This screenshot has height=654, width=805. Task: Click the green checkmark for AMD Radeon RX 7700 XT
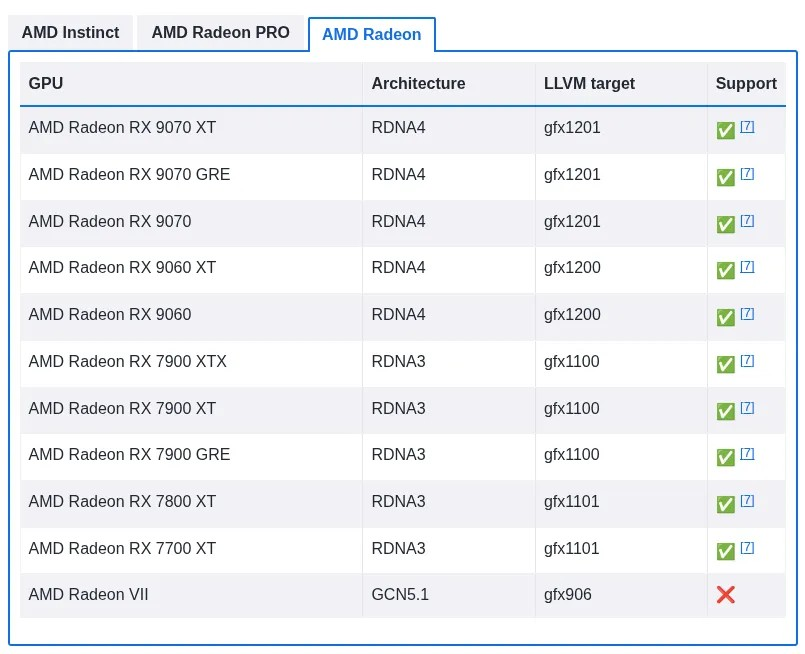(725, 549)
